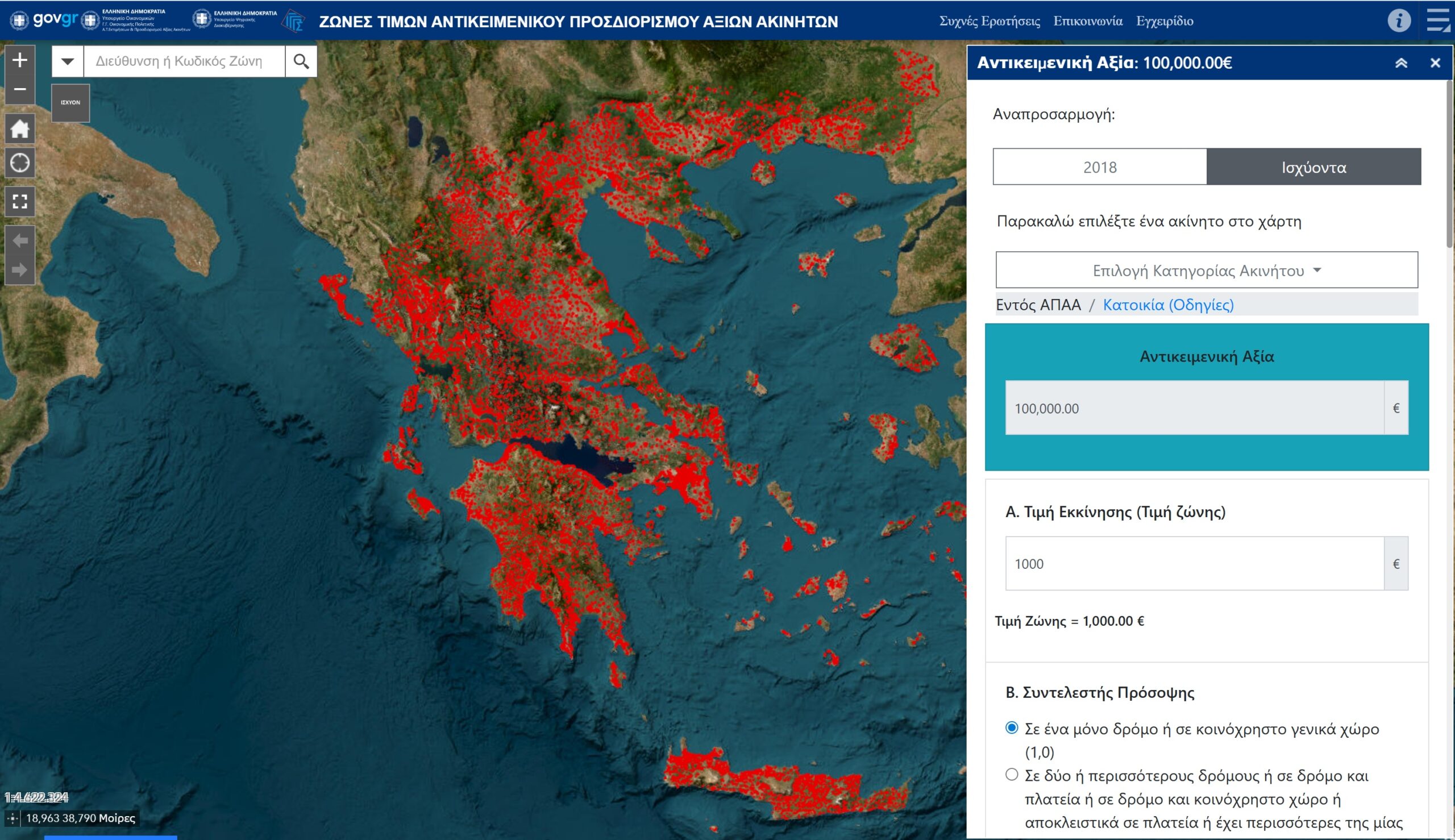Viewport: 1455px width, 840px height.
Task: Click the my location target icon
Action: (20, 163)
